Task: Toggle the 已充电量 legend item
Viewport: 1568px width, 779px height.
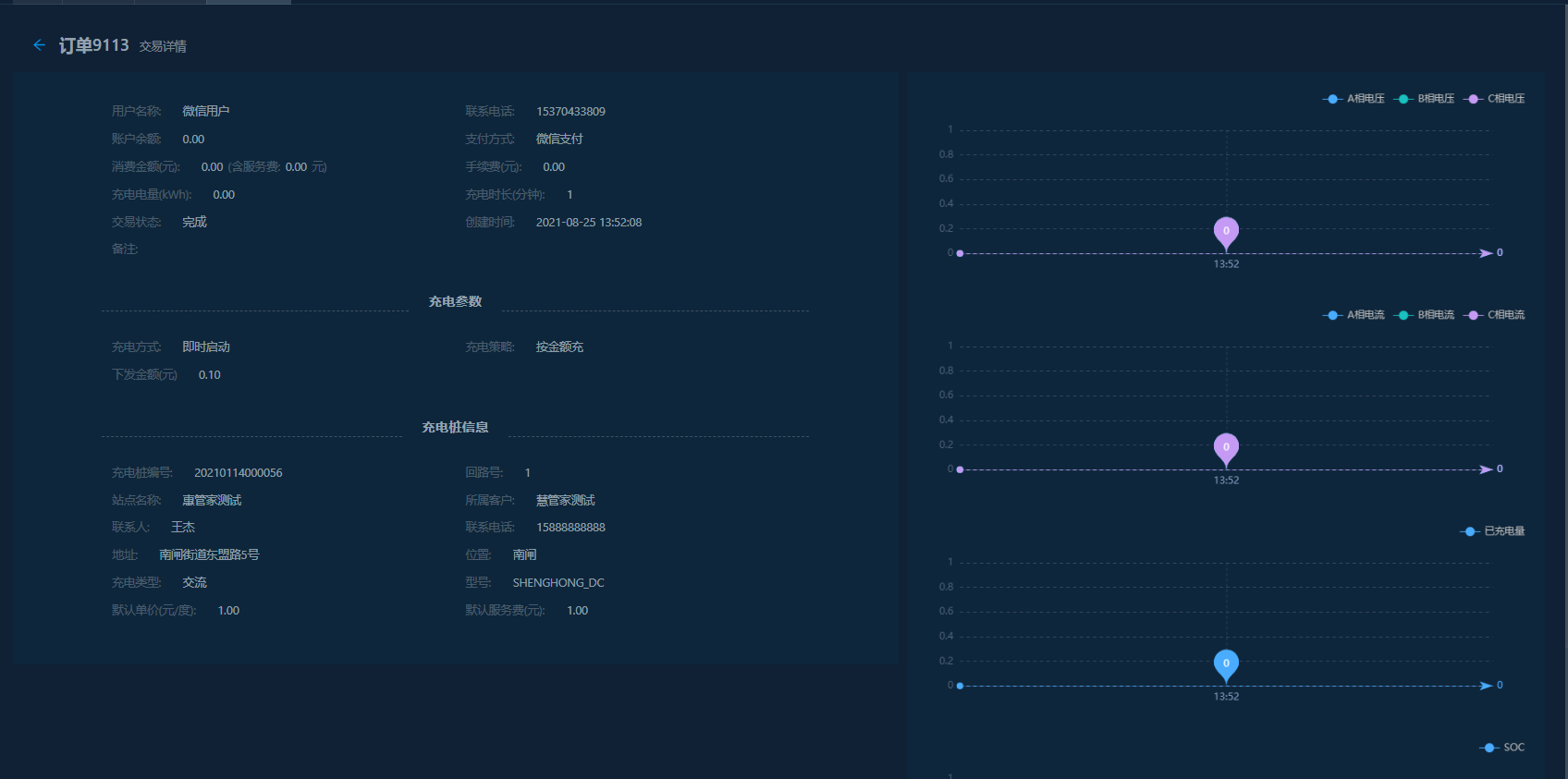Action: coord(1493,531)
